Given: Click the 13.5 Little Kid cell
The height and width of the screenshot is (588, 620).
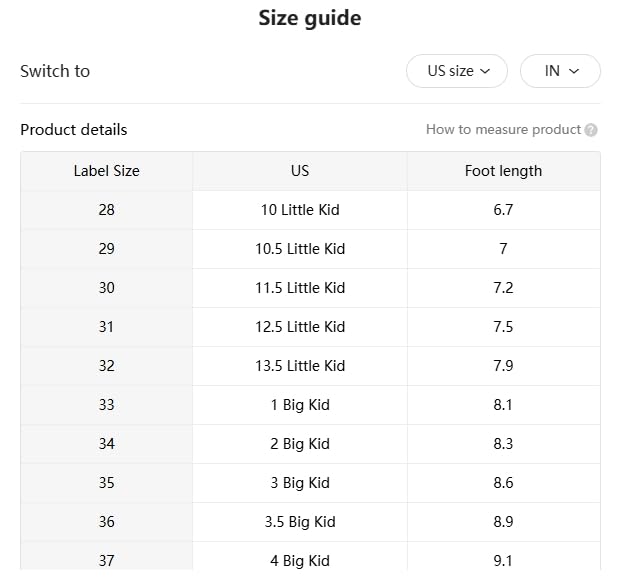Looking at the screenshot, I should point(300,366).
